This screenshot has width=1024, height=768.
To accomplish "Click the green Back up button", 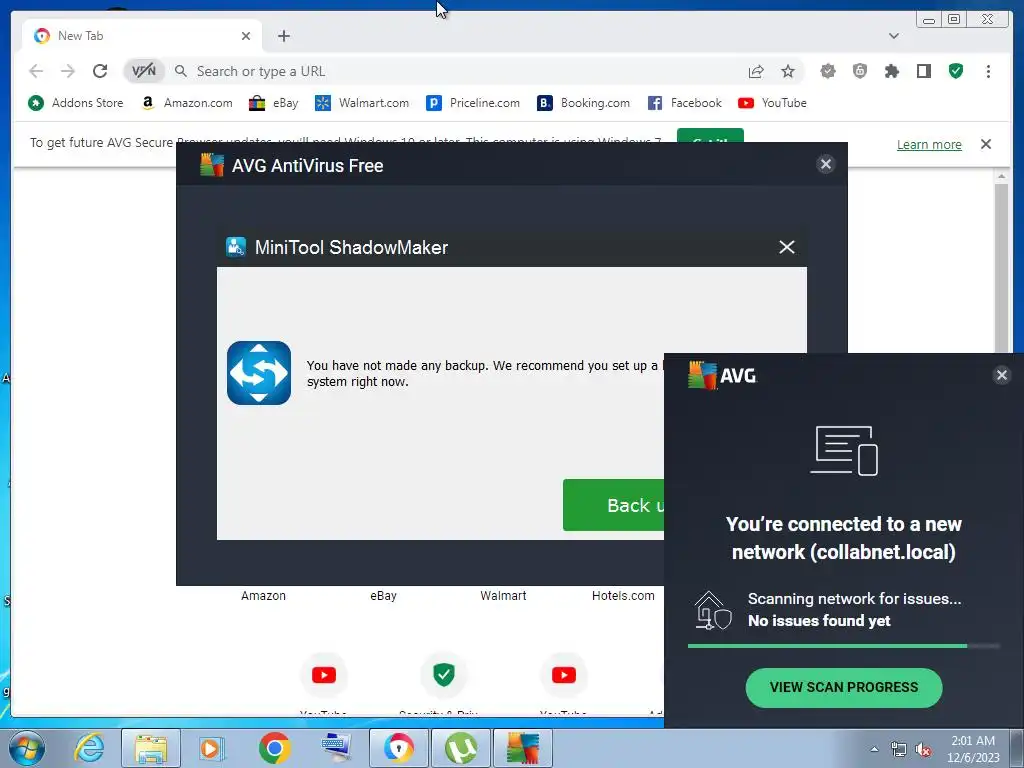I will tap(613, 505).
